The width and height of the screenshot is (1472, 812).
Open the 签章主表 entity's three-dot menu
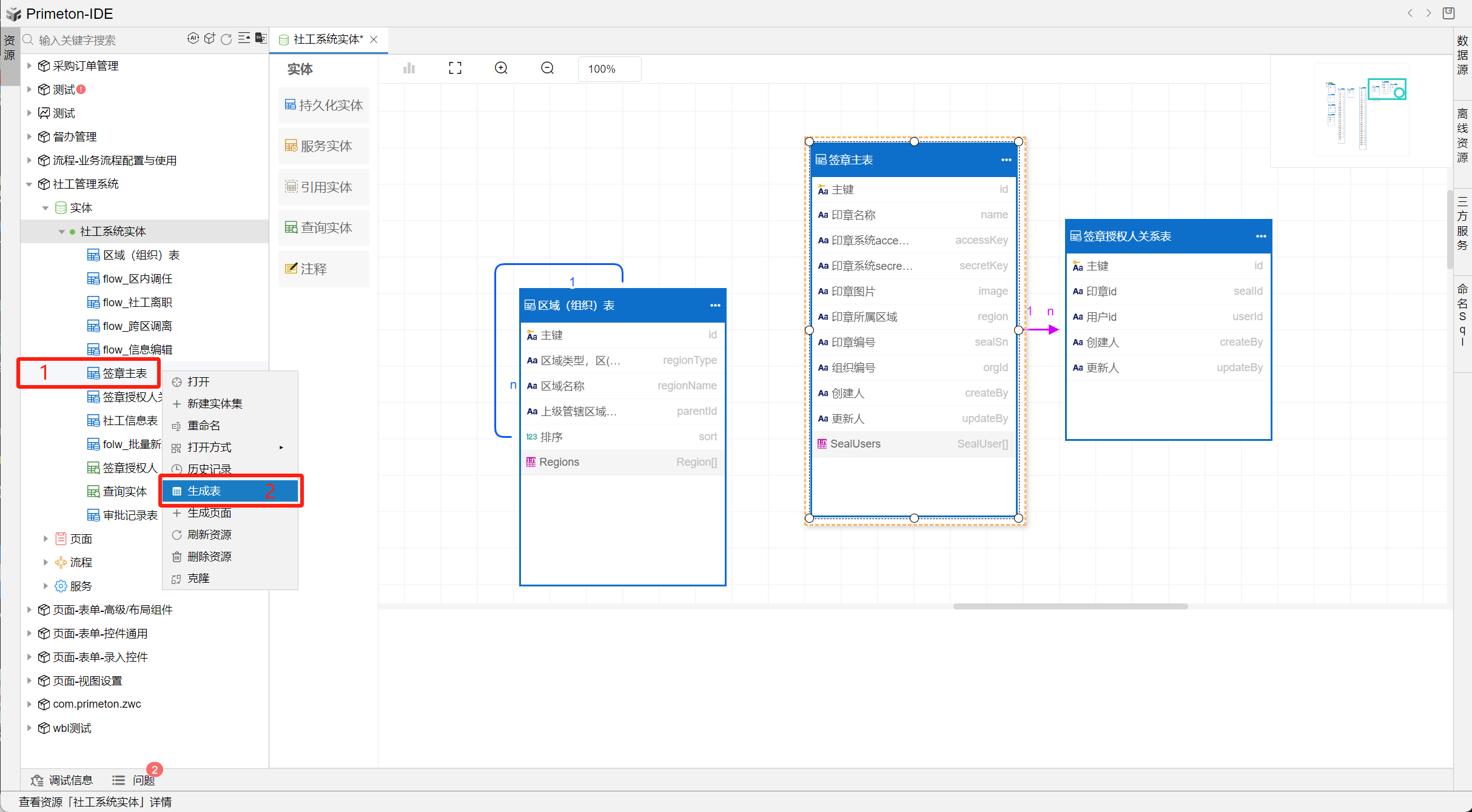click(x=1006, y=160)
